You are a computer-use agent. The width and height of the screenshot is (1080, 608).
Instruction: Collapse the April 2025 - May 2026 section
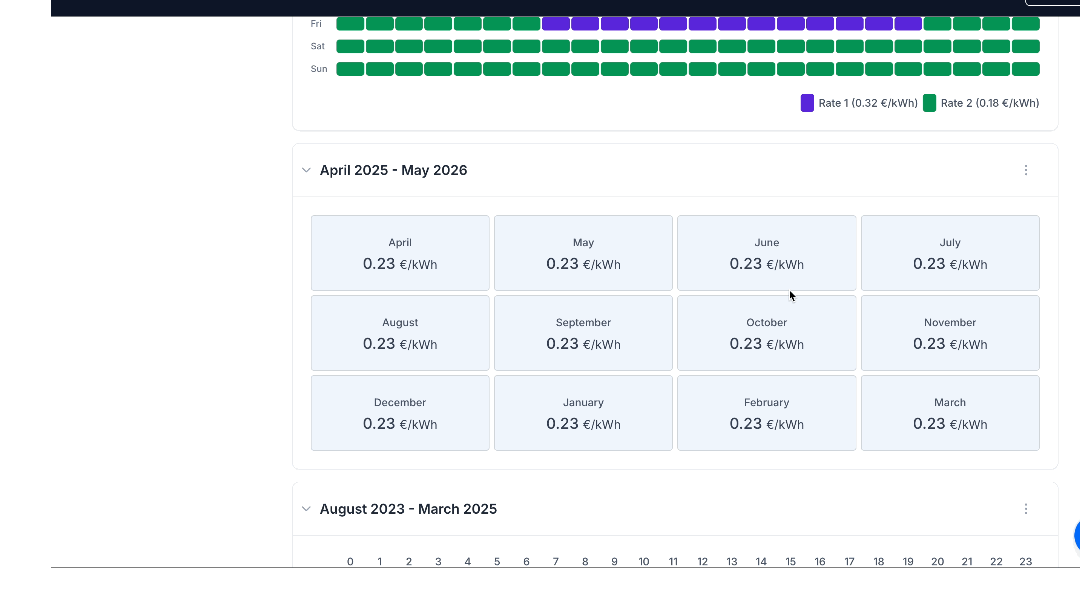coord(307,170)
